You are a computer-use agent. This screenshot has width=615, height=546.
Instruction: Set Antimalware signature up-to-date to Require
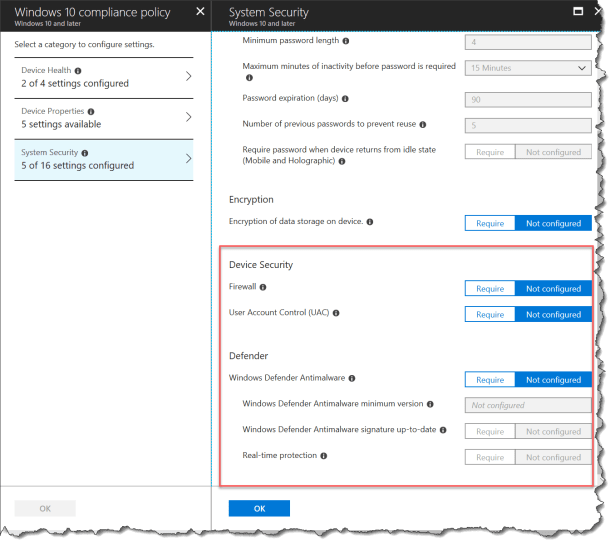pyautogui.click(x=490, y=431)
